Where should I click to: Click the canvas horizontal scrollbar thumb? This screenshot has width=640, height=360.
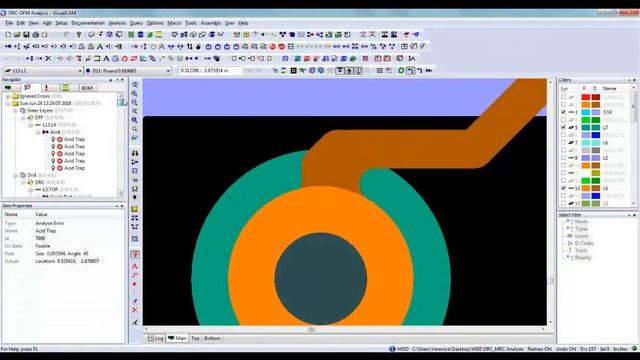click(x=311, y=329)
